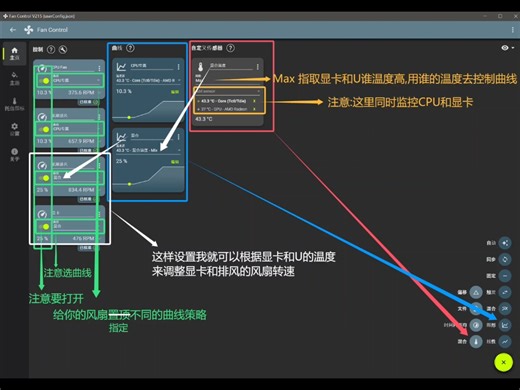Add a Linear curve from the menu

[x=505, y=341]
